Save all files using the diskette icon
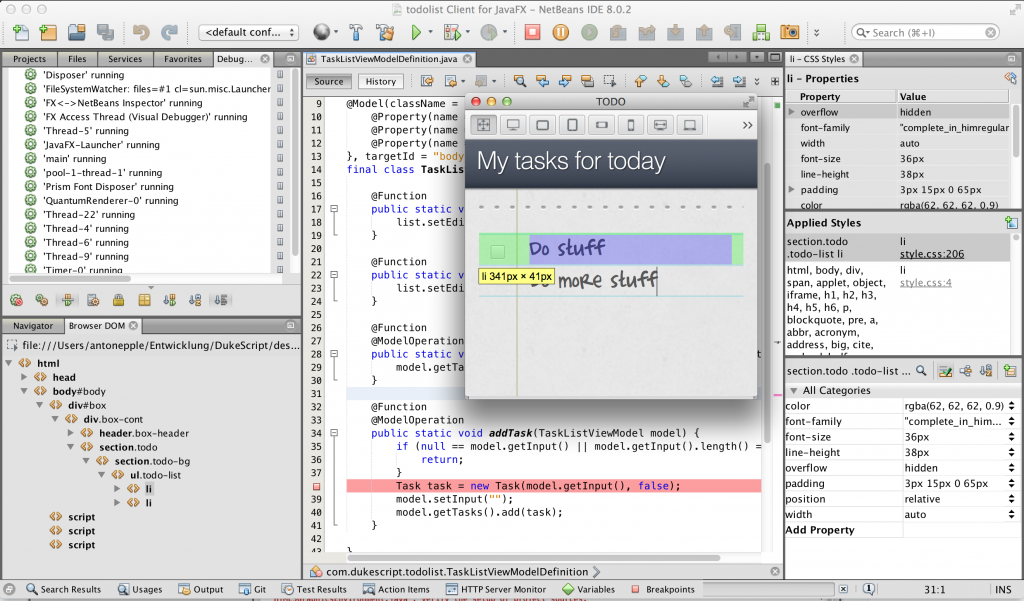 [105, 32]
